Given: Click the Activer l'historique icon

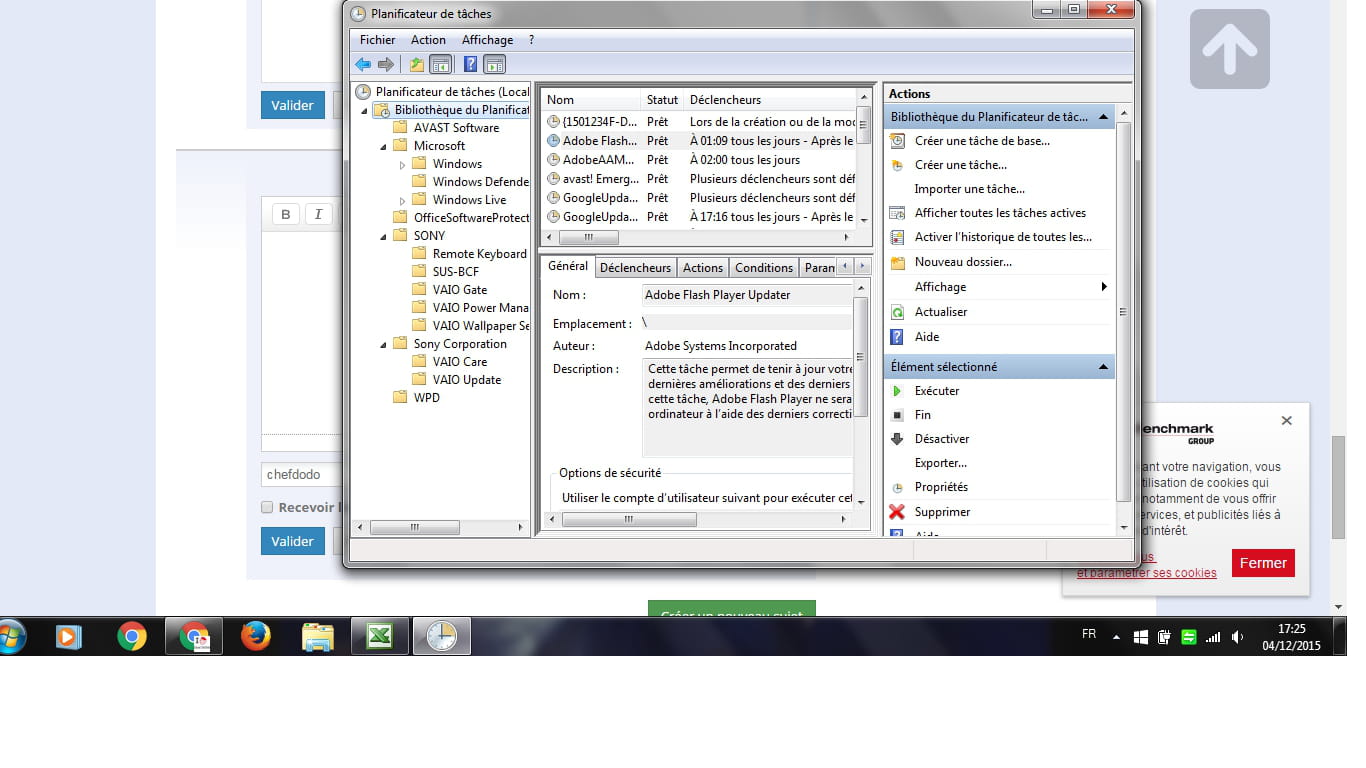Looking at the screenshot, I should coord(897,237).
